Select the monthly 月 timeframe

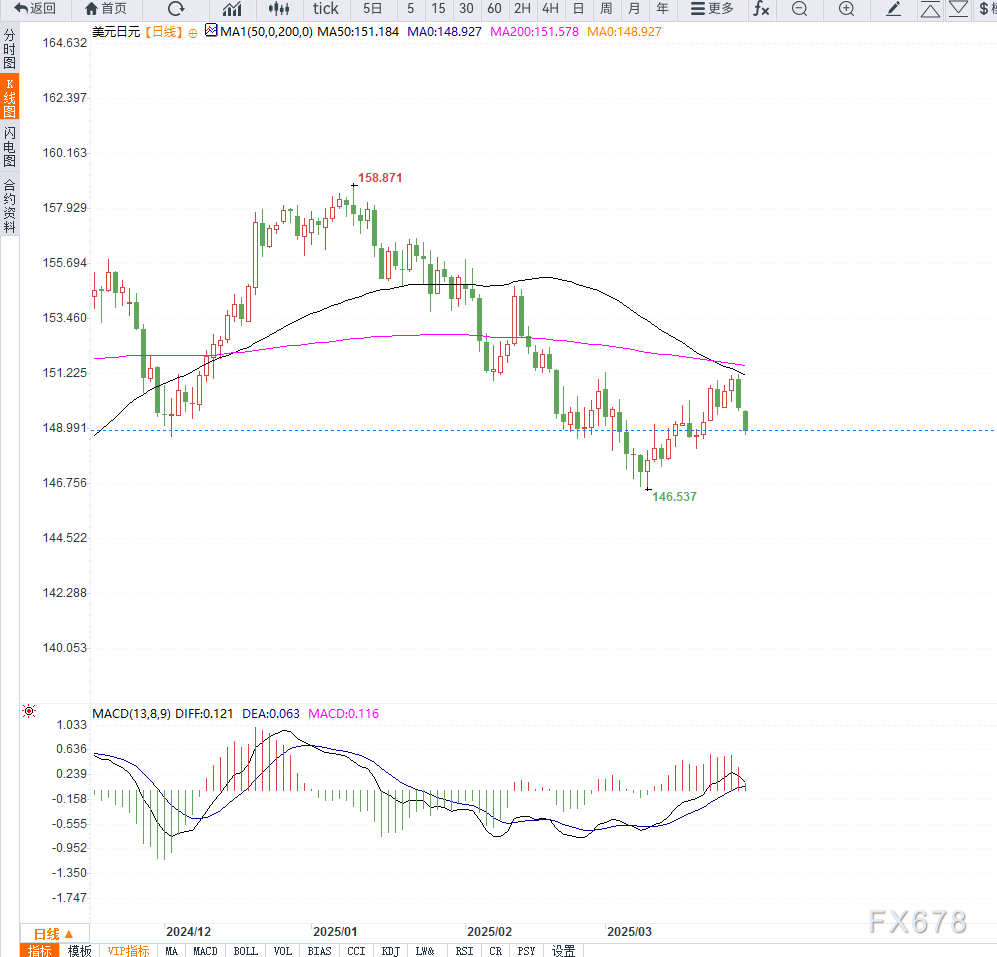pyautogui.click(x=634, y=9)
